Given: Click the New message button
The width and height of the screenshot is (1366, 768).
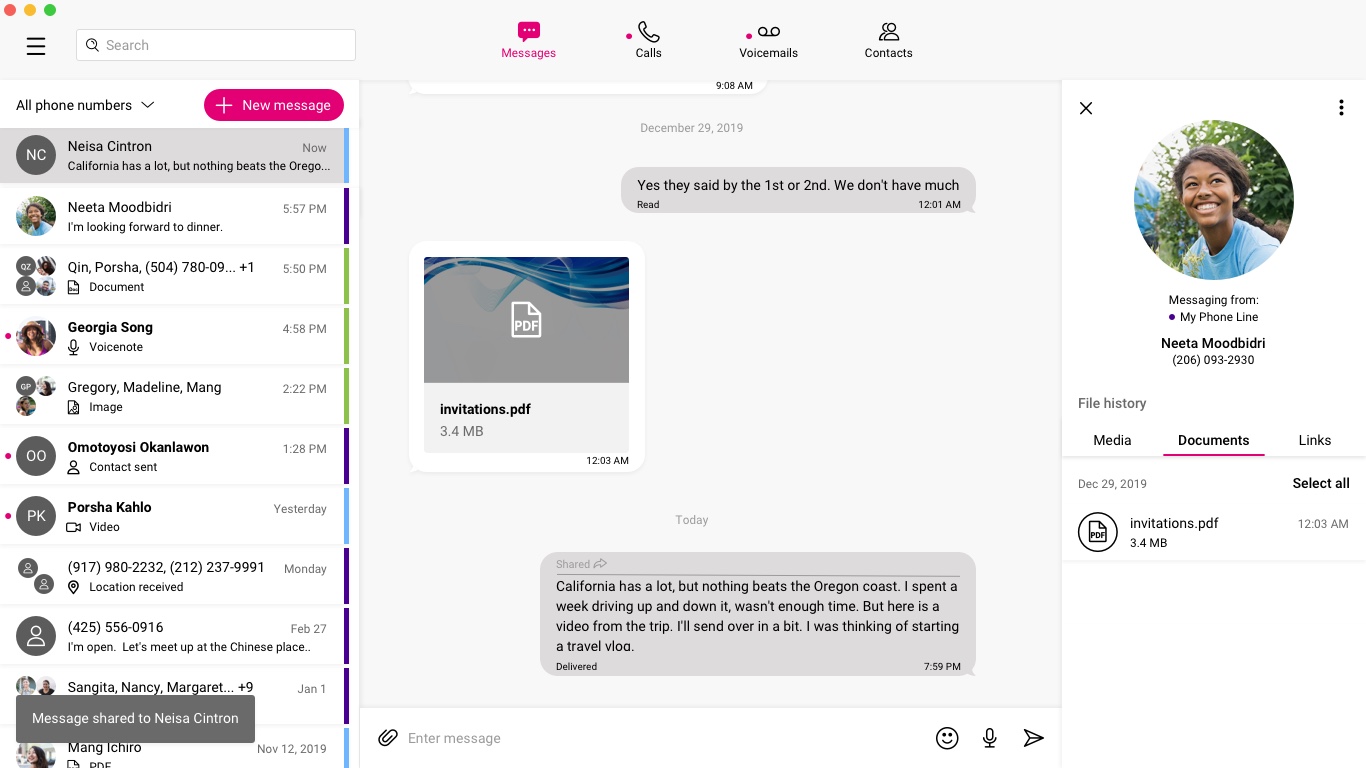Looking at the screenshot, I should [x=274, y=105].
